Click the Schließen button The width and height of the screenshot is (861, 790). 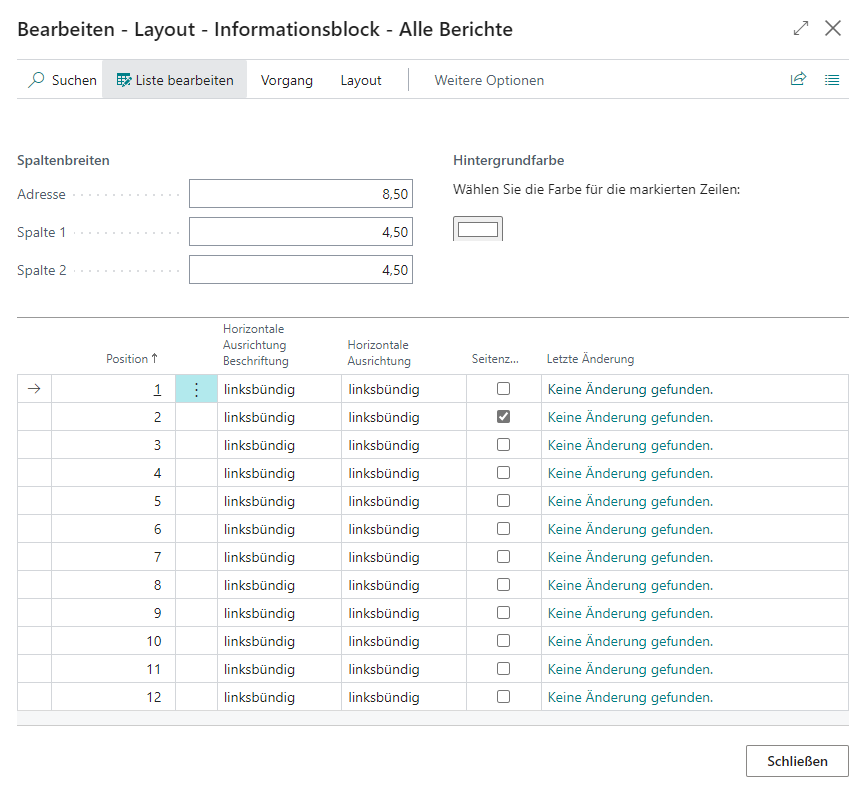pyautogui.click(x=797, y=761)
